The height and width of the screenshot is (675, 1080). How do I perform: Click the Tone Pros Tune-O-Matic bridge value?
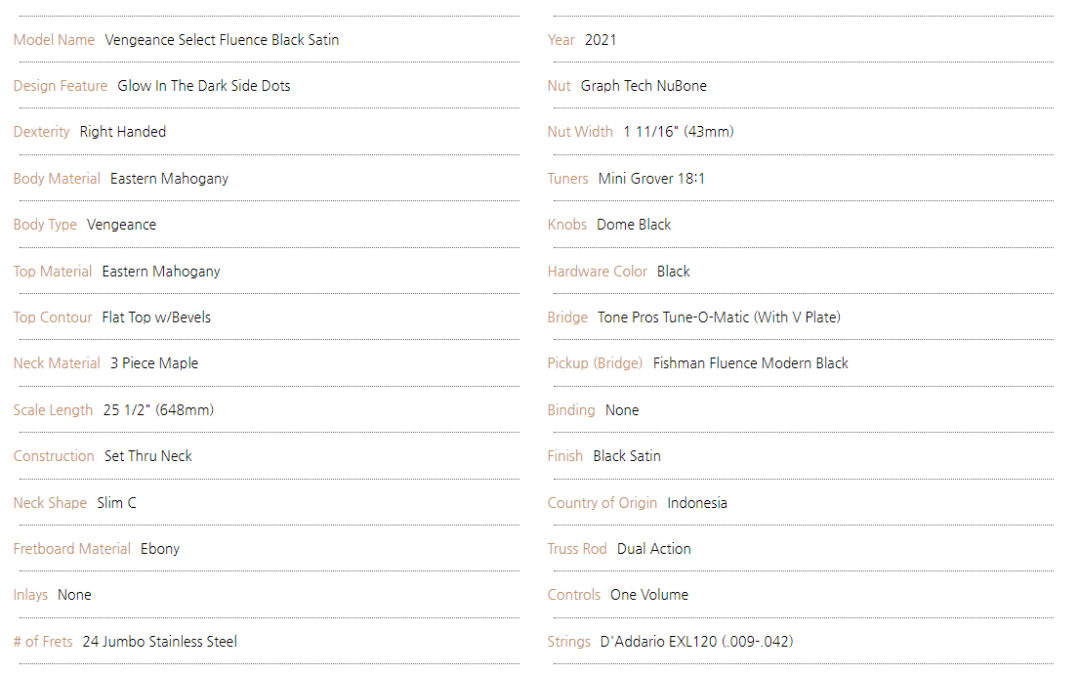(x=719, y=318)
